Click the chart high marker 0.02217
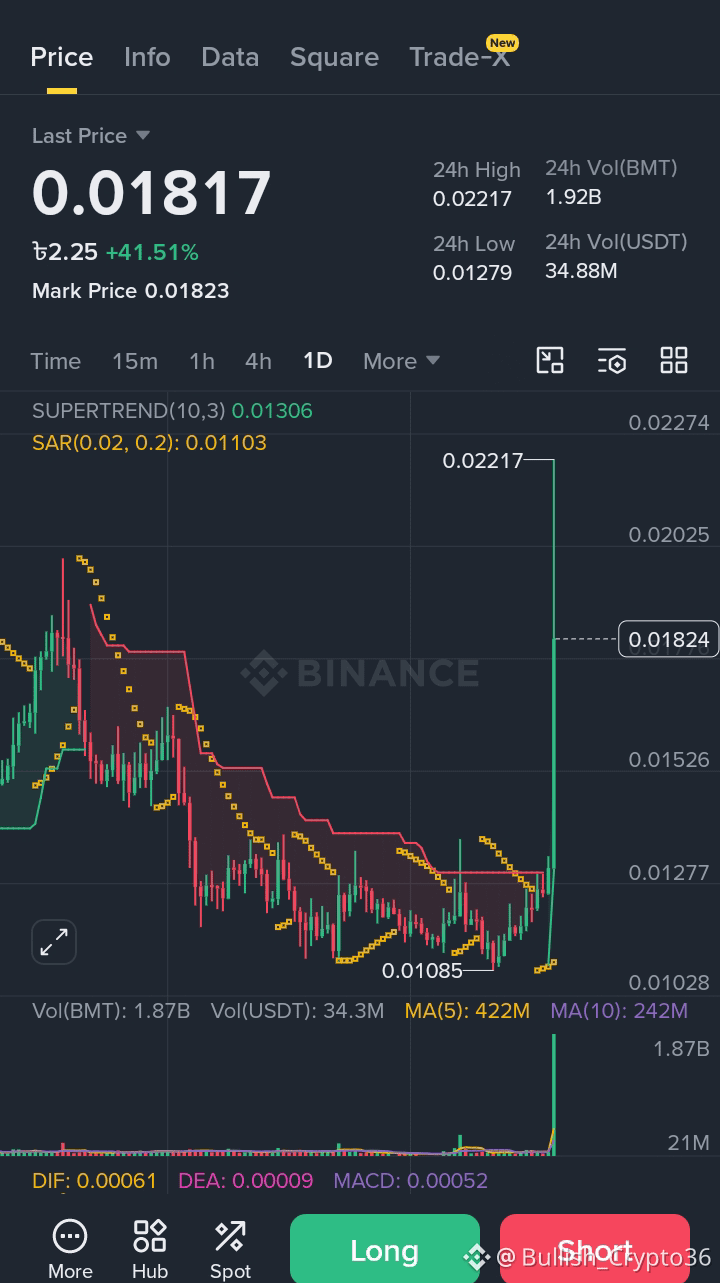Screen dimensions: 720x1283 click(483, 461)
